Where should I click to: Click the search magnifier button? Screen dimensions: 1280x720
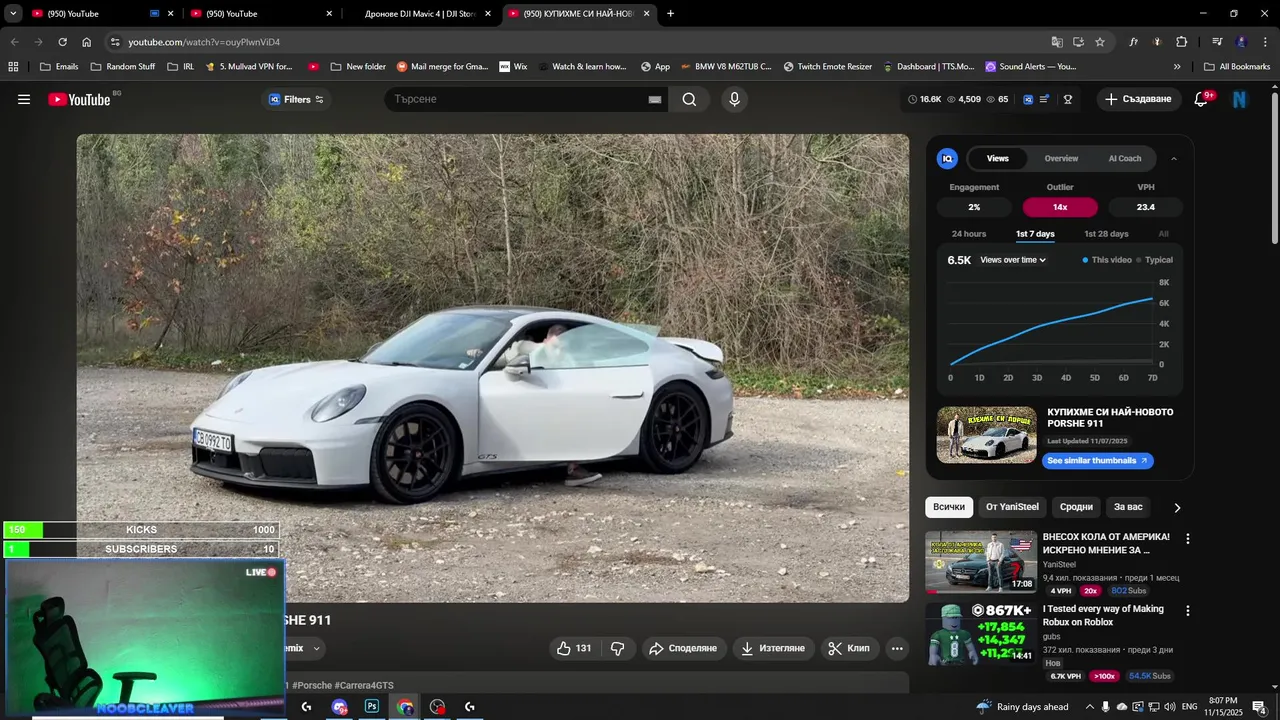pyautogui.click(x=689, y=99)
